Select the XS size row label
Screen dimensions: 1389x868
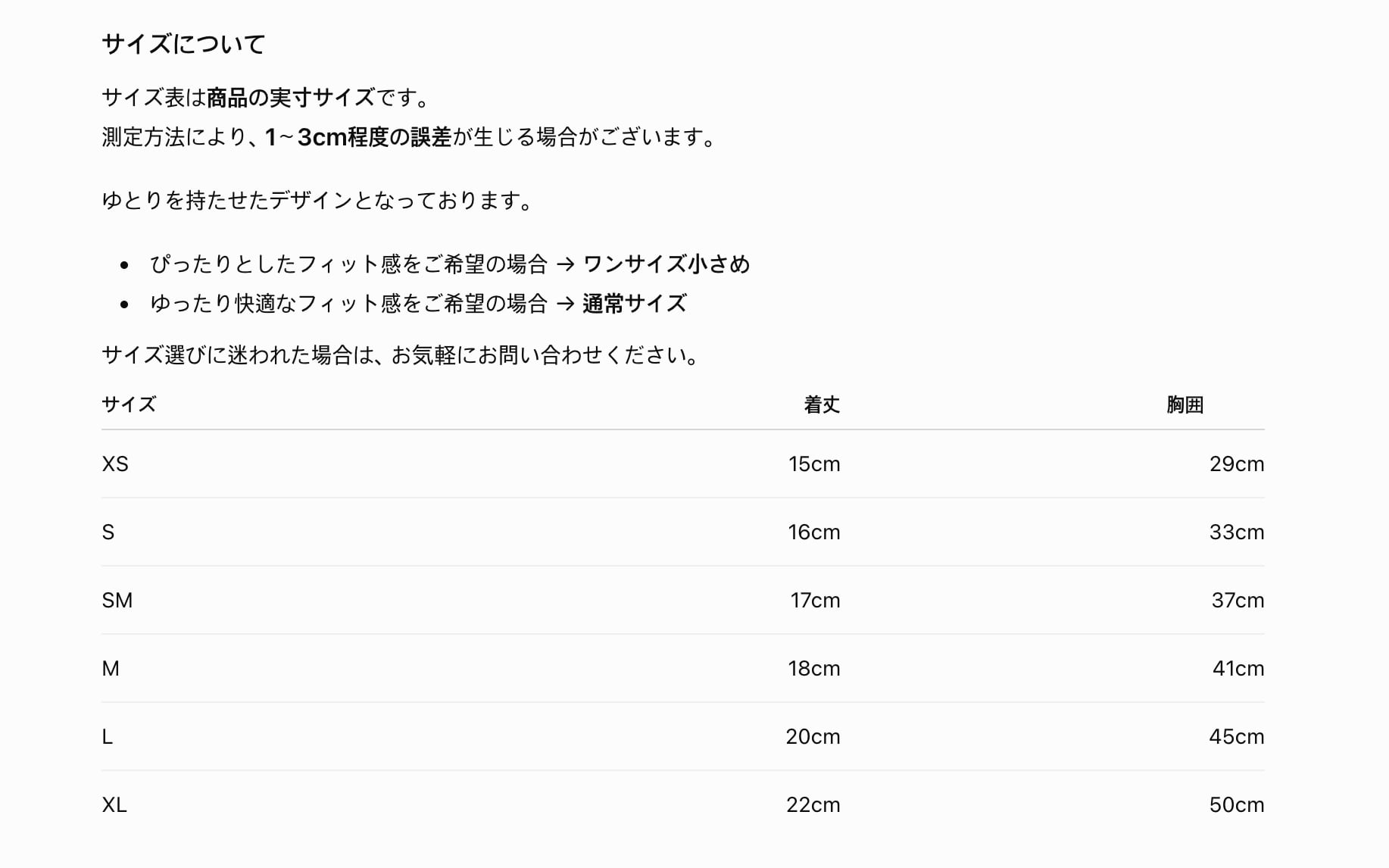115,464
